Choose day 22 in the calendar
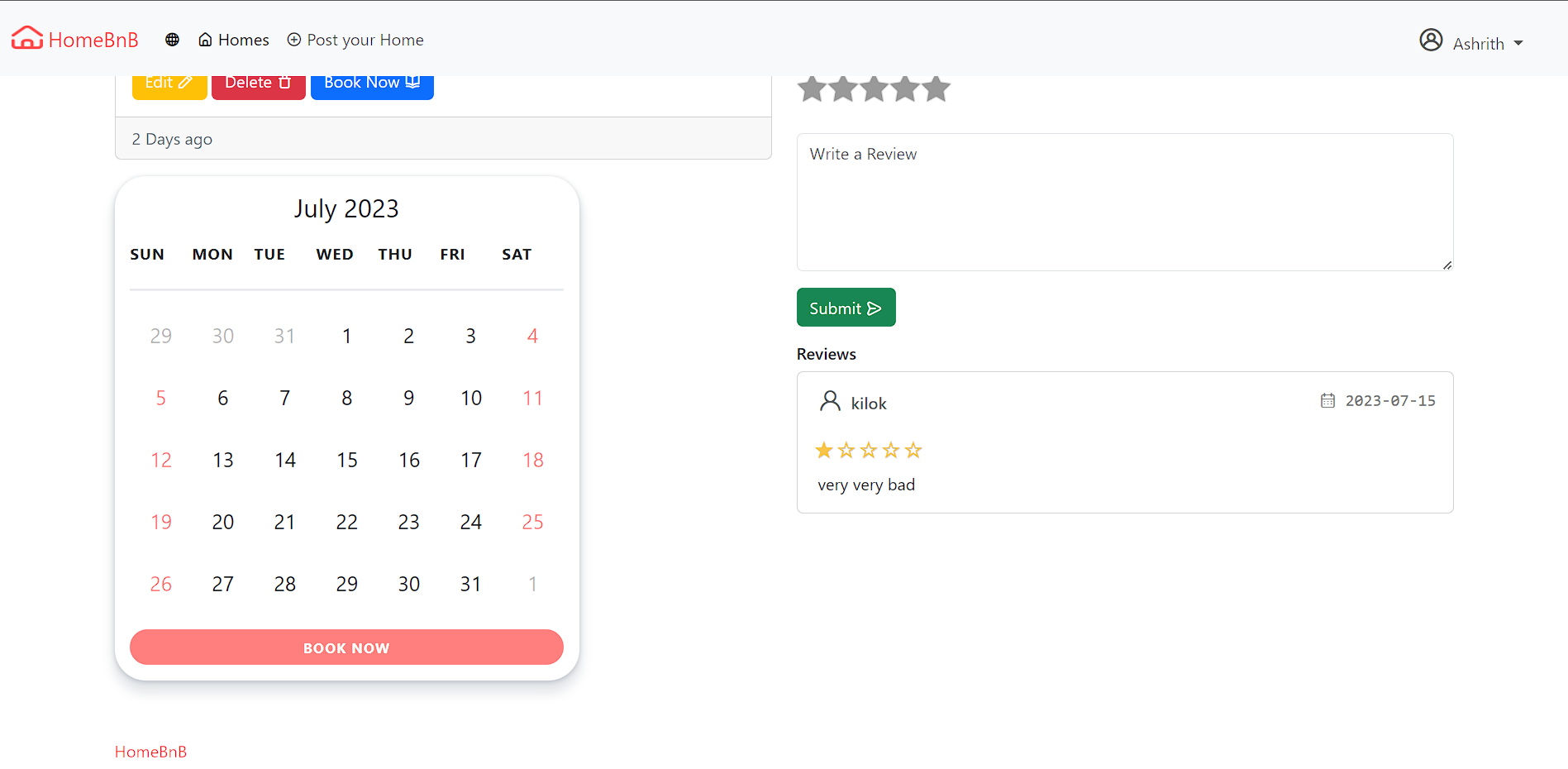 click(x=347, y=522)
